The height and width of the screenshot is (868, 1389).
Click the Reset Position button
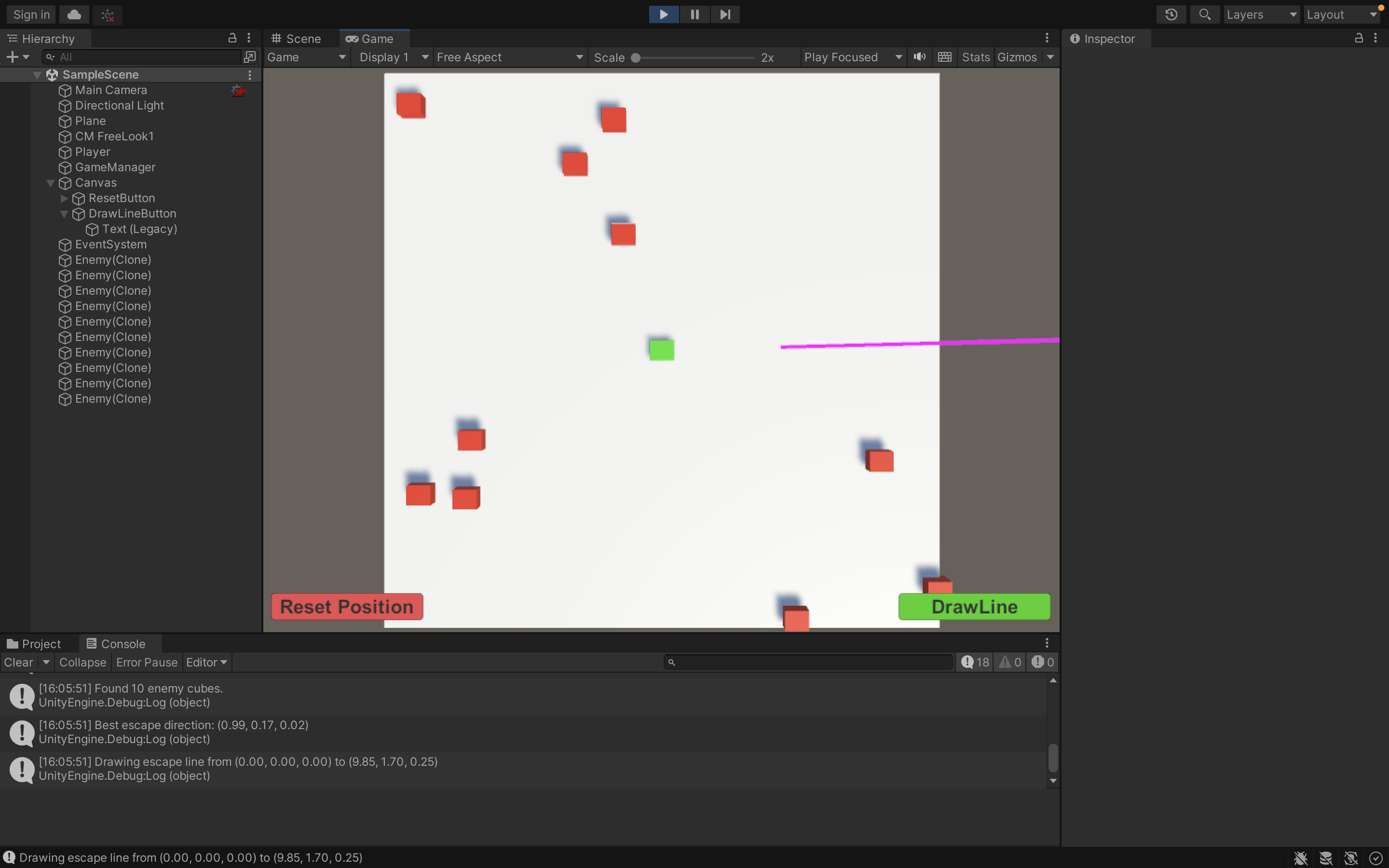coord(347,607)
